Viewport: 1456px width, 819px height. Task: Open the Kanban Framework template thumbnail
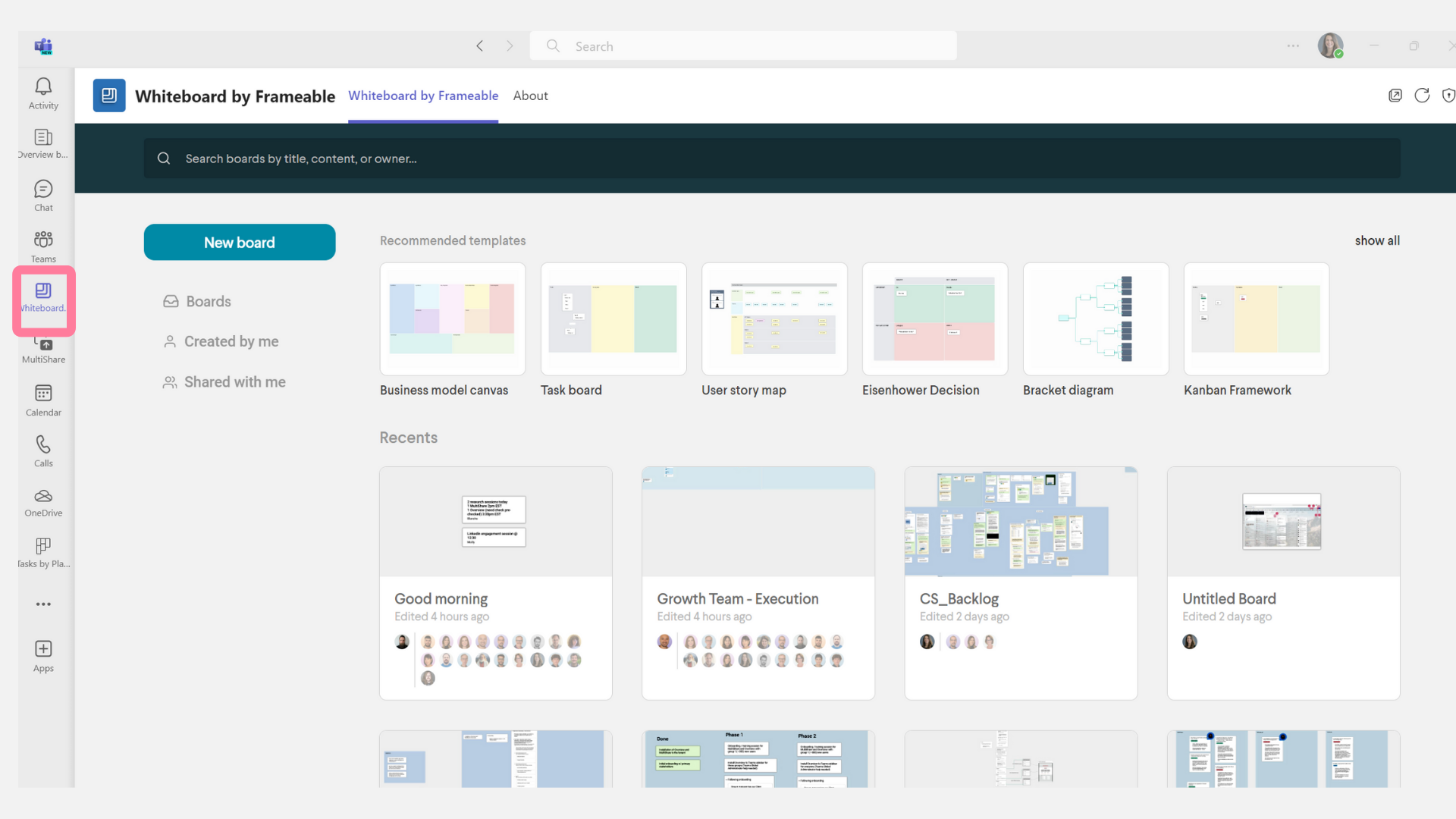coord(1255,318)
